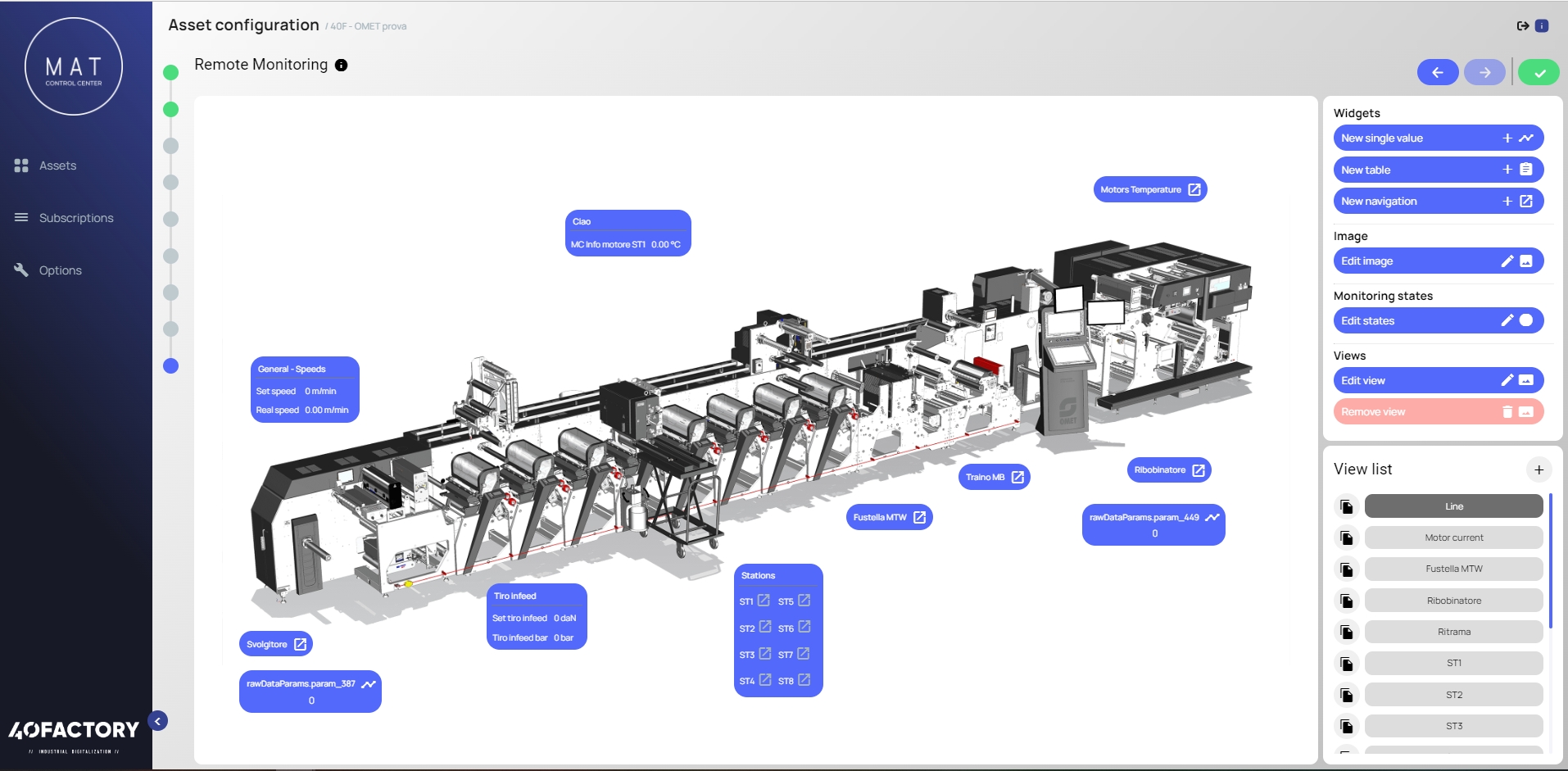Select the Fustella MTW view in list
Screen dimensions: 1568x771
[1453, 569]
